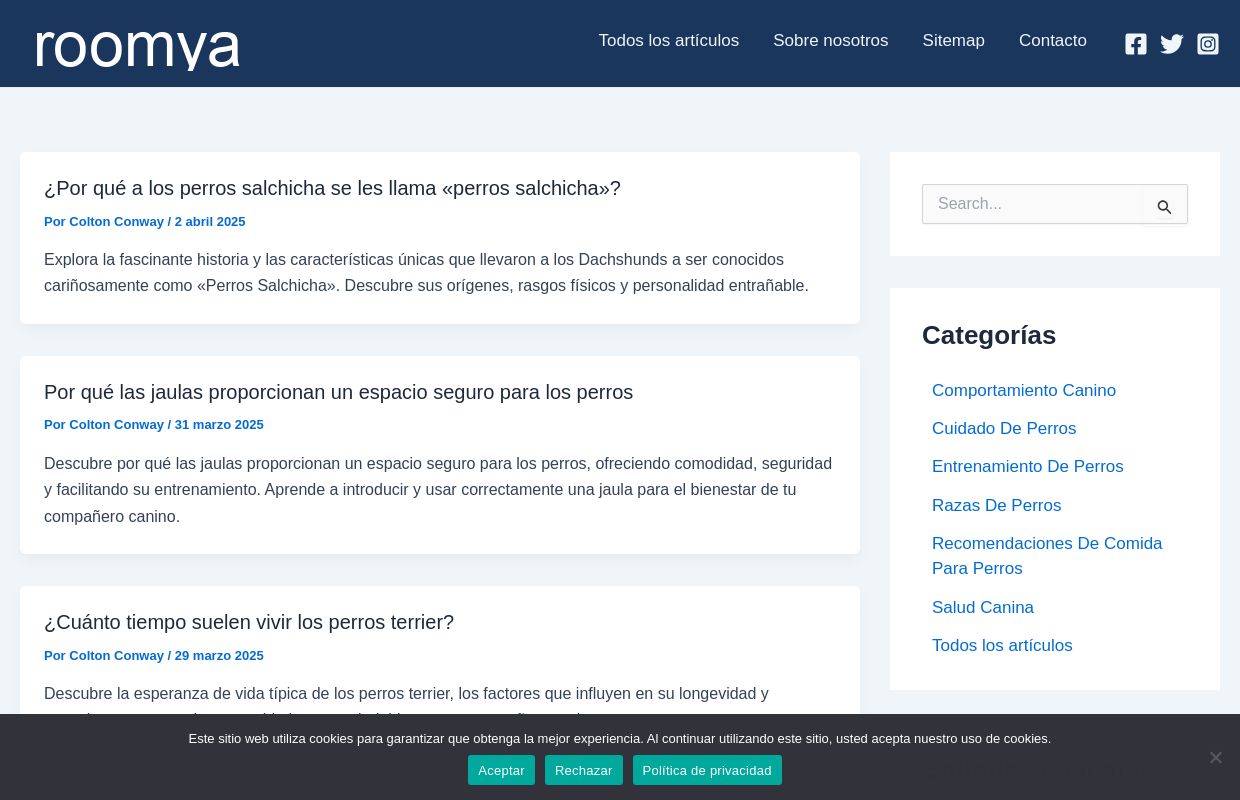Open Sitemap menu item
The image size is (1240, 800).
coord(954,41)
